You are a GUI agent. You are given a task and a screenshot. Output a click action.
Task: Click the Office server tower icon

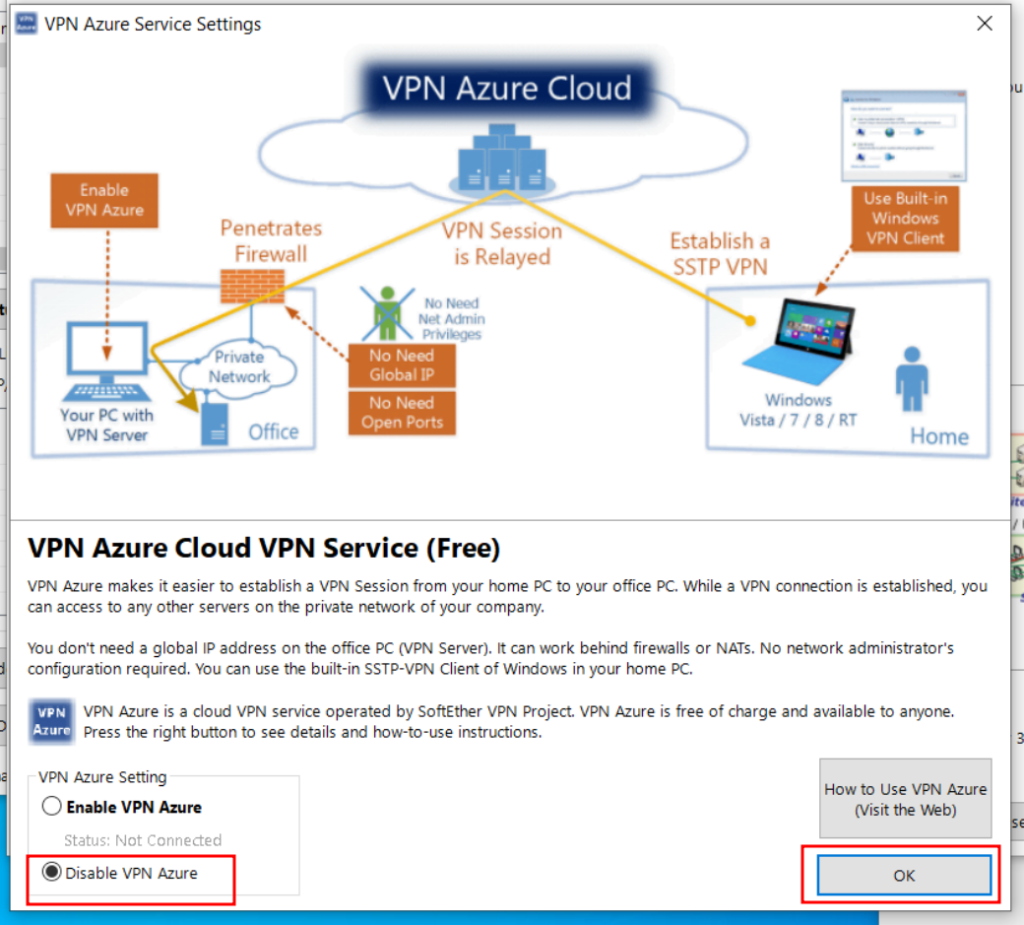(x=213, y=418)
